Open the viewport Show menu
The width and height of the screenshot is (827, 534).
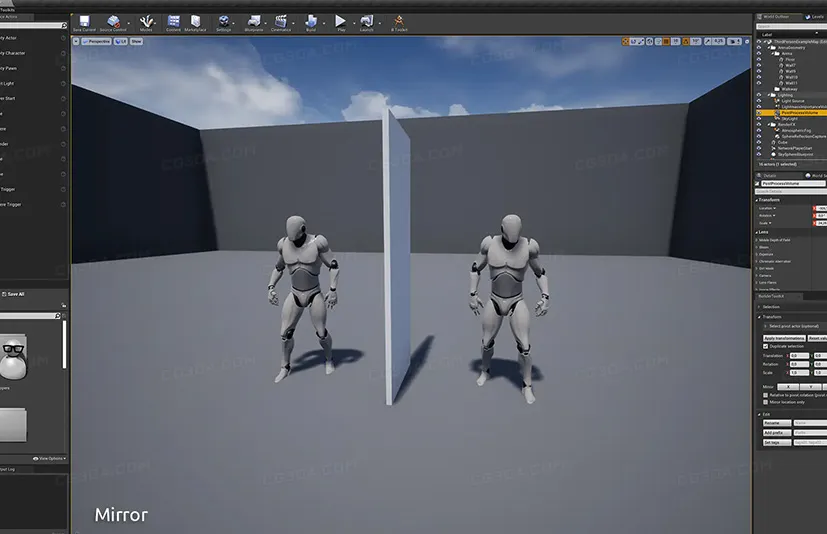point(137,41)
